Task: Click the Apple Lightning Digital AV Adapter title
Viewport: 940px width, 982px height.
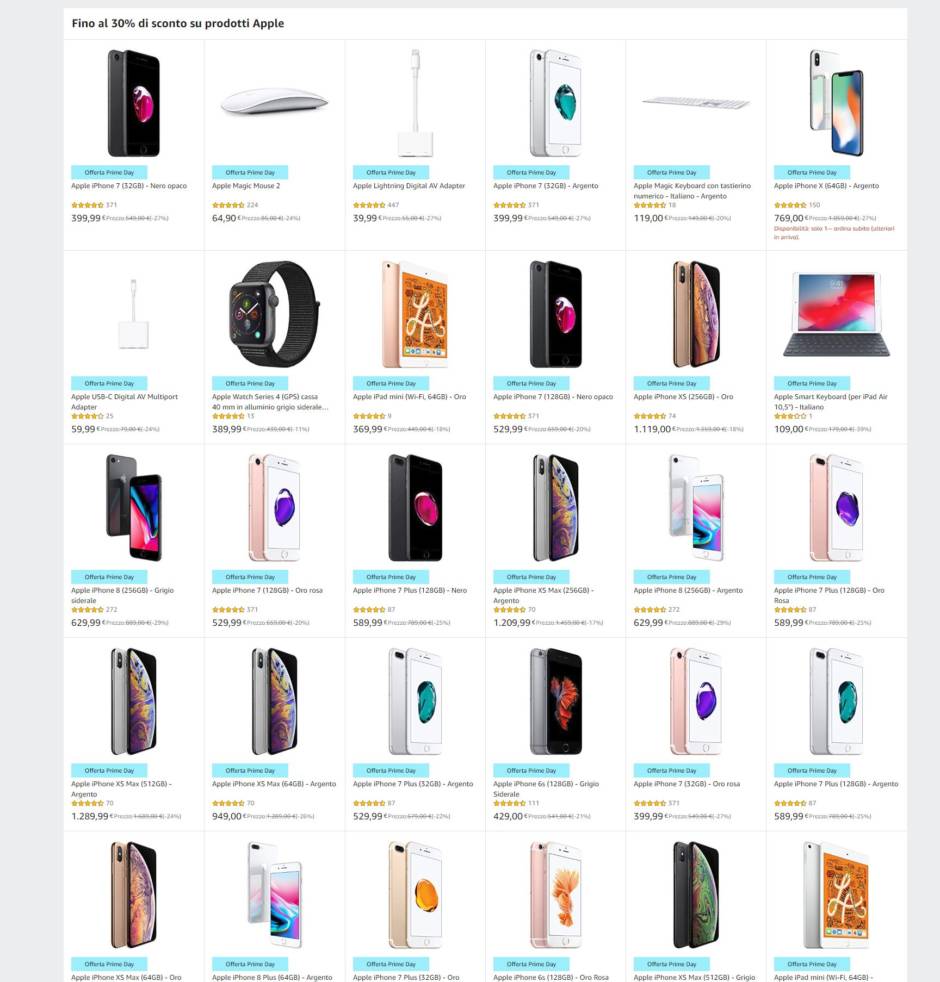Action: pos(408,186)
